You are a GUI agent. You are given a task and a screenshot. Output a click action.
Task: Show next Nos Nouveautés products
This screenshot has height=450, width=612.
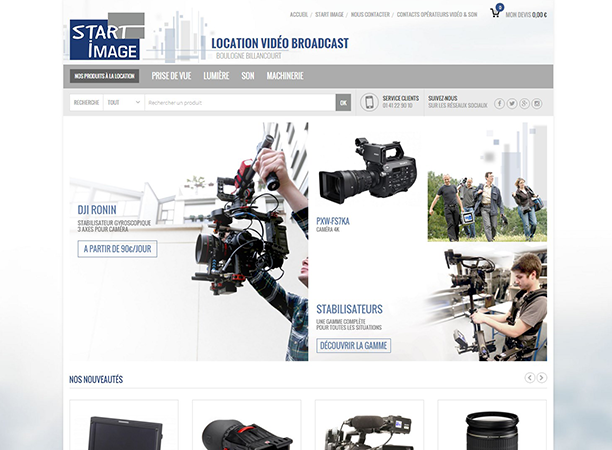coord(541,378)
